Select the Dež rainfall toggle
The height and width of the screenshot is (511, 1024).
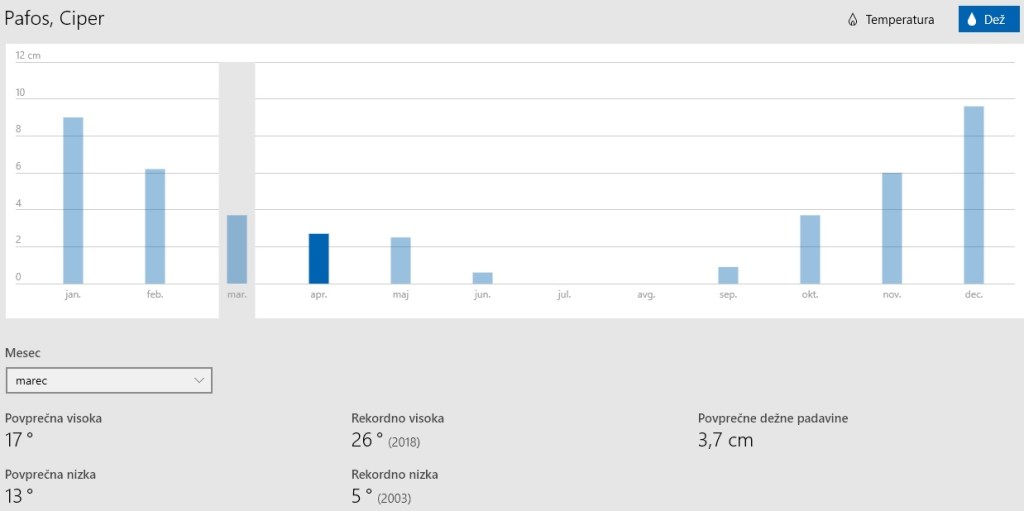[x=988, y=19]
